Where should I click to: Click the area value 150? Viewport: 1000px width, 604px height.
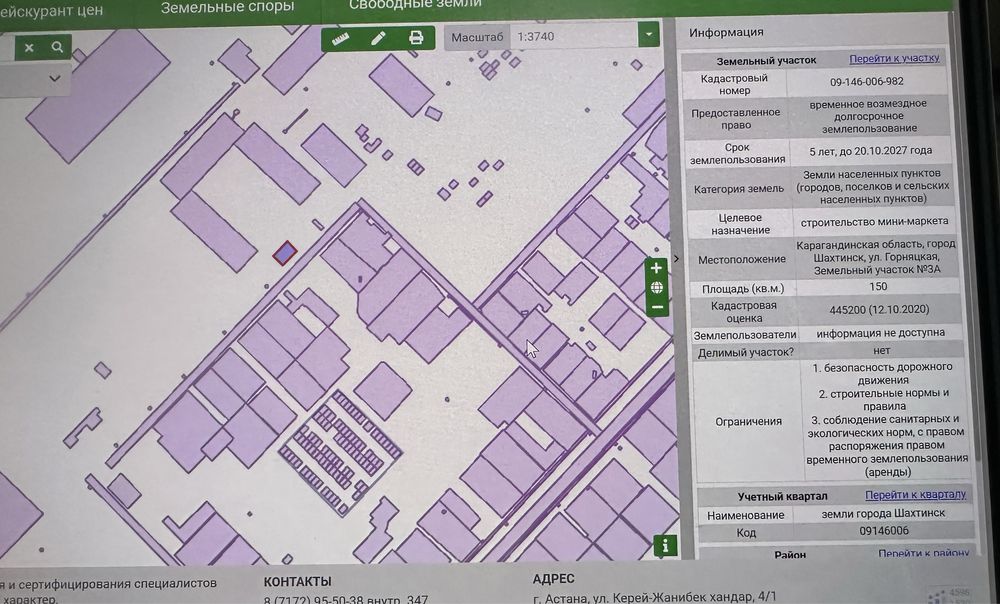[878, 286]
